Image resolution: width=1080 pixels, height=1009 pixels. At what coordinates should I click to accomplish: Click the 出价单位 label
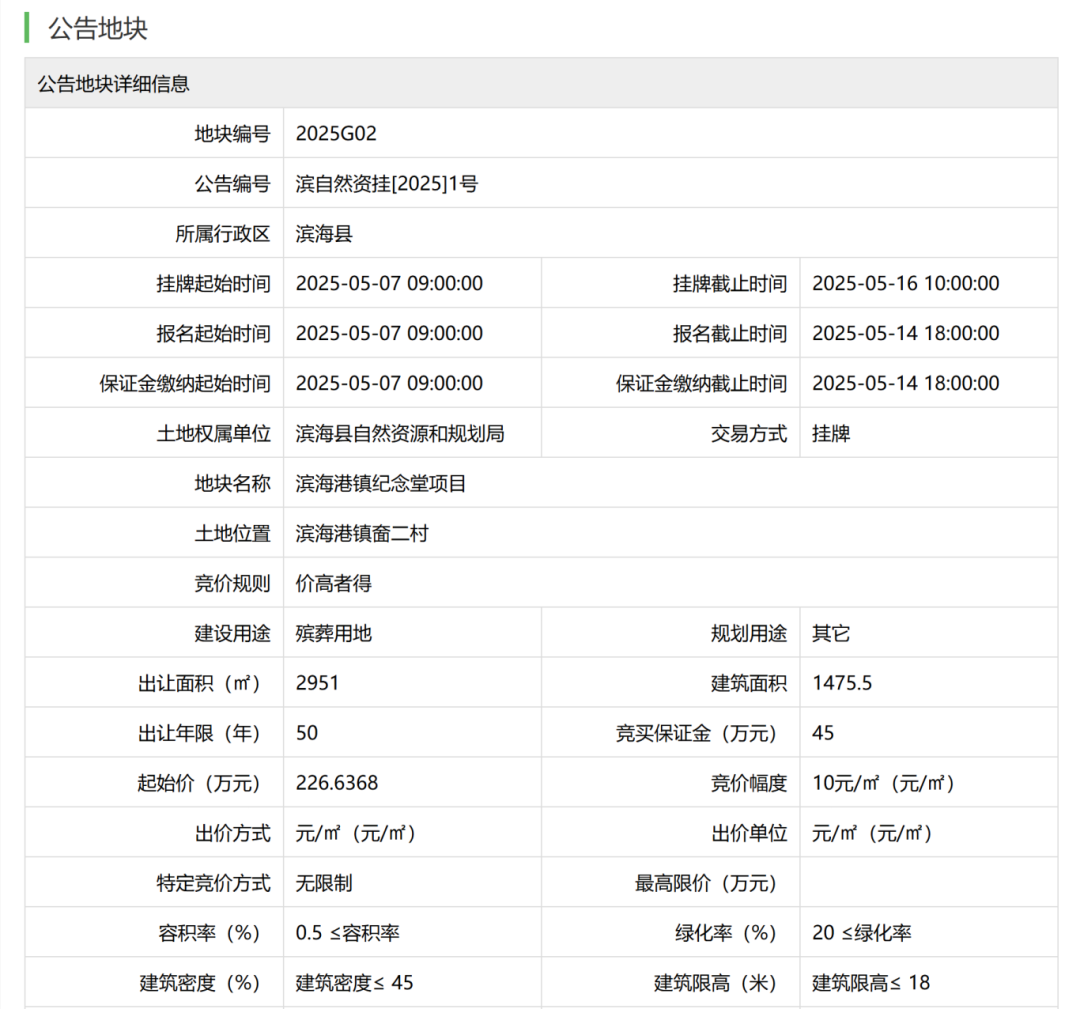pos(749,833)
